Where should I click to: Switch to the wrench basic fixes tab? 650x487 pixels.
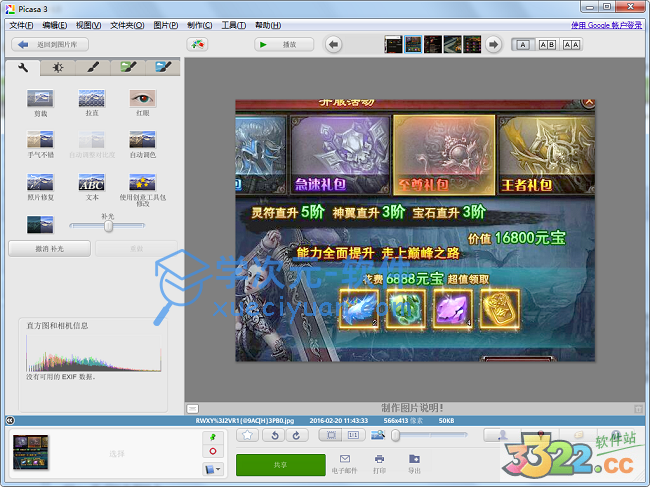click(23, 68)
